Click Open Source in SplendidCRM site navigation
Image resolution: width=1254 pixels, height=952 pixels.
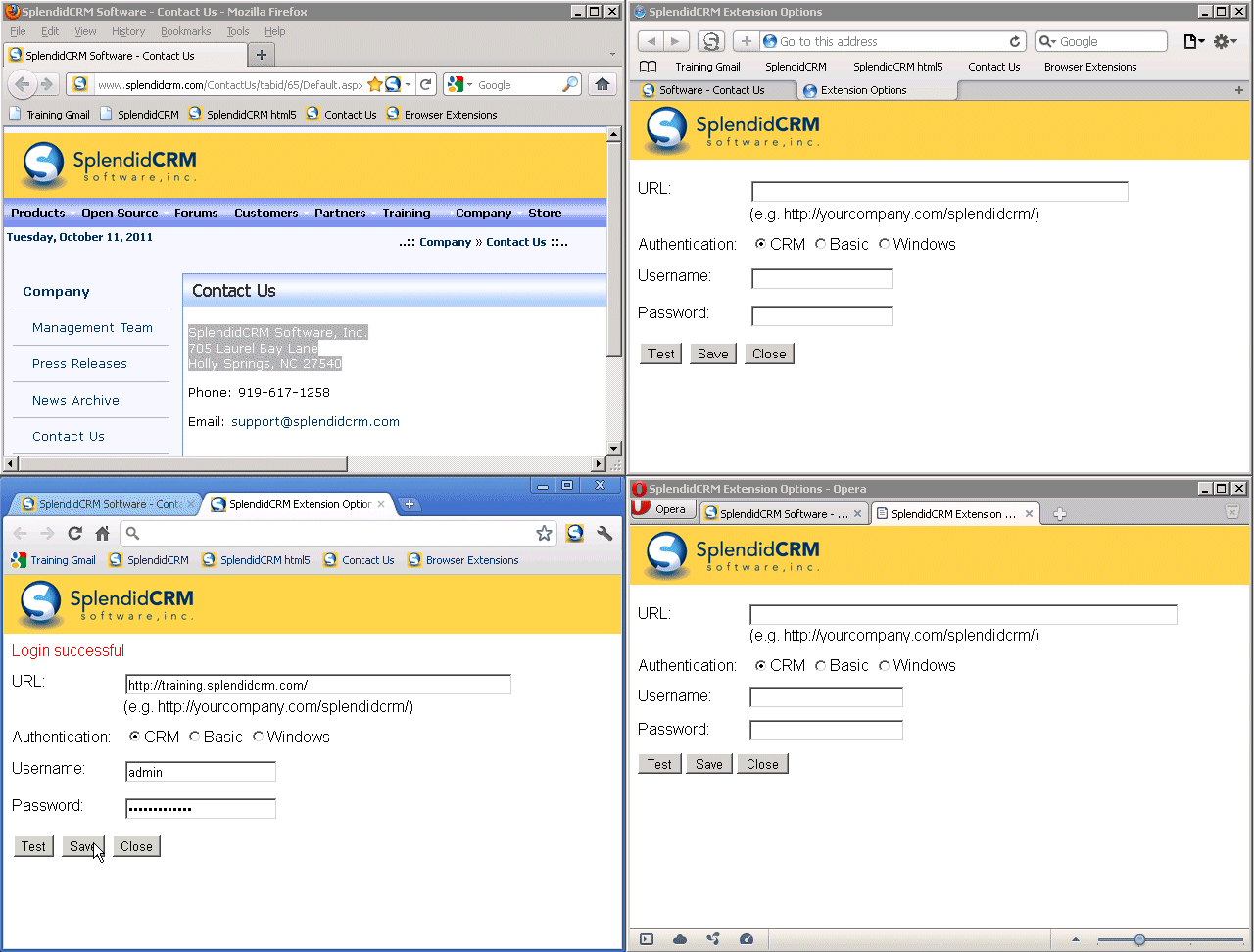(x=120, y=213)
